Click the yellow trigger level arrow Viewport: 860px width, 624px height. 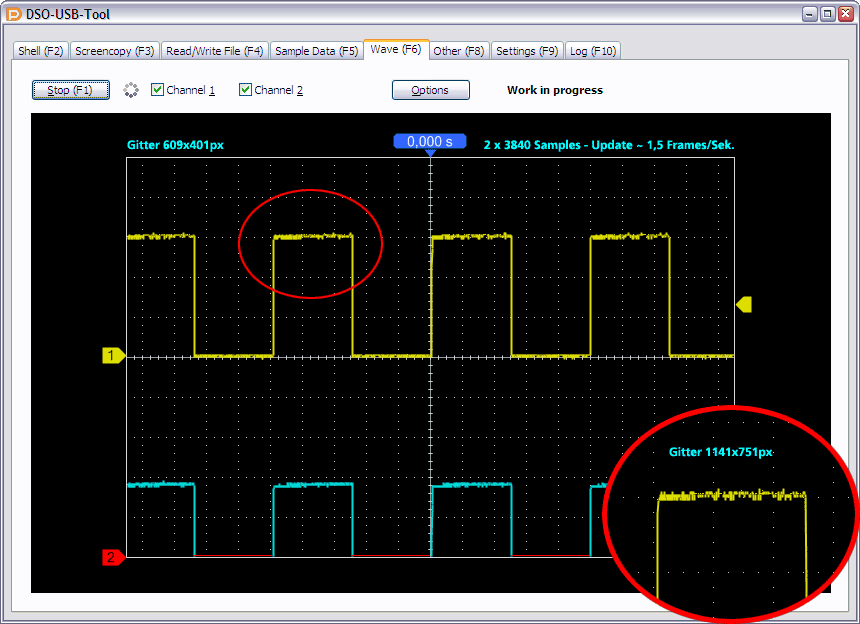[x=744, y=304]
